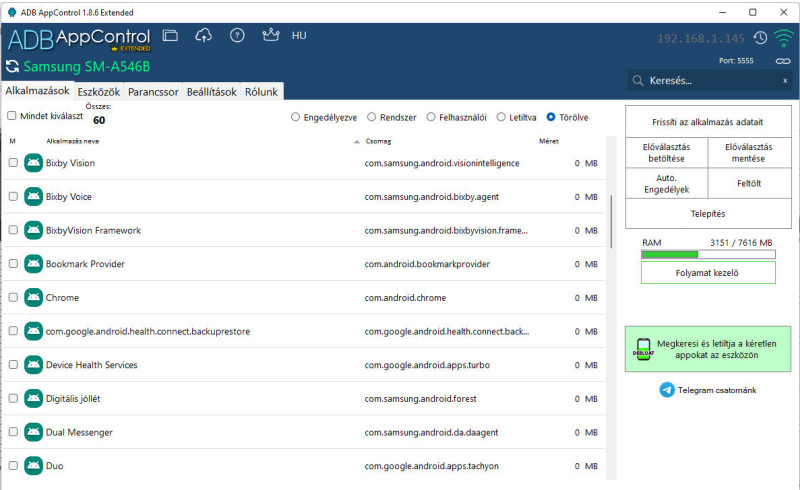Image resolution: width=800 pixels, height=490 pixels.
Task: Open the file manager folder icon
Action: coord(170,35)
